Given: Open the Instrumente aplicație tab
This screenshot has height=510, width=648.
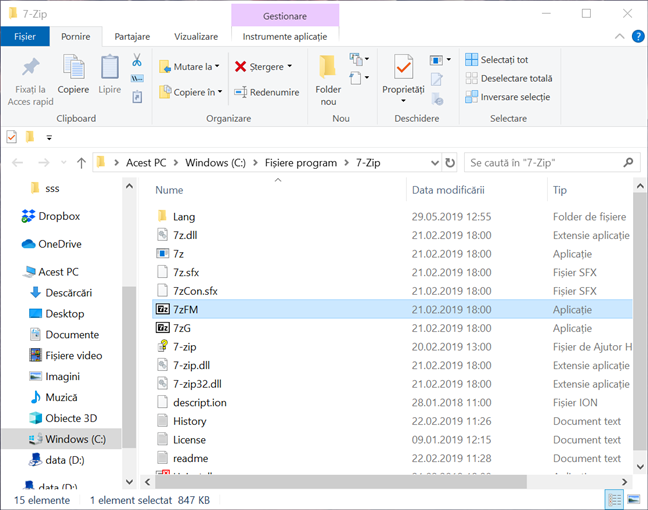Looking at the screenshot, I should pyautogui.click(x=285, y=36).
